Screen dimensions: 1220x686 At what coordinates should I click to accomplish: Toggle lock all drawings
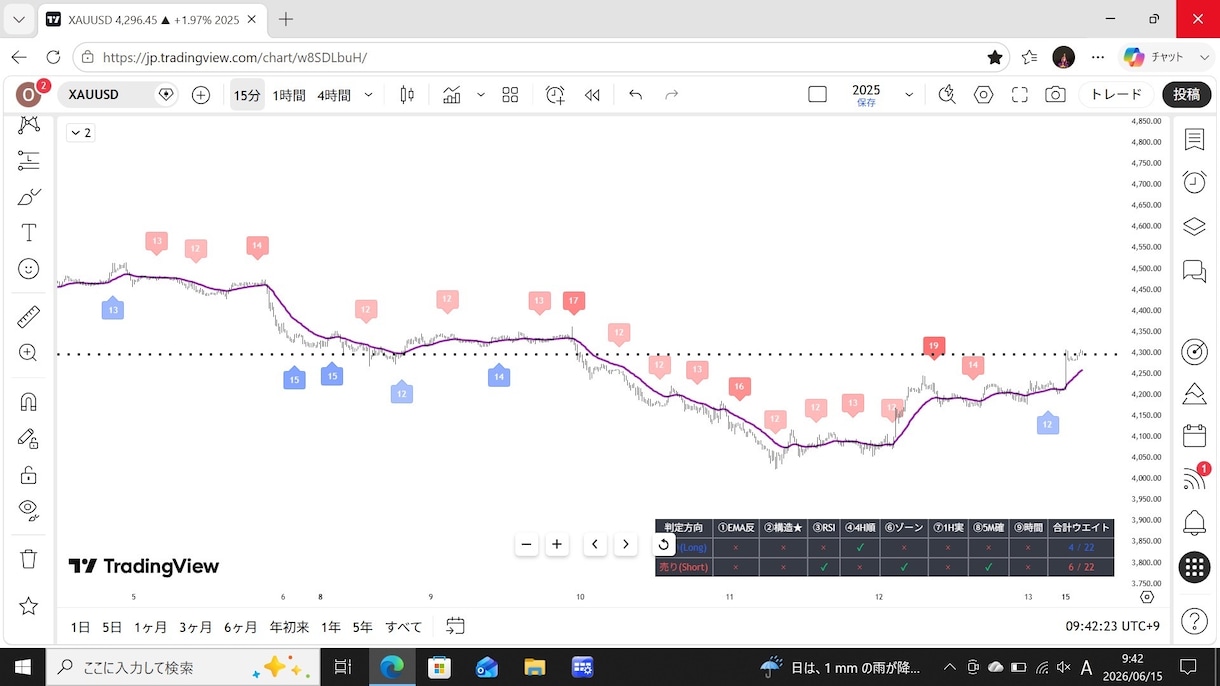pyautogui.click(x=29, y=474)
